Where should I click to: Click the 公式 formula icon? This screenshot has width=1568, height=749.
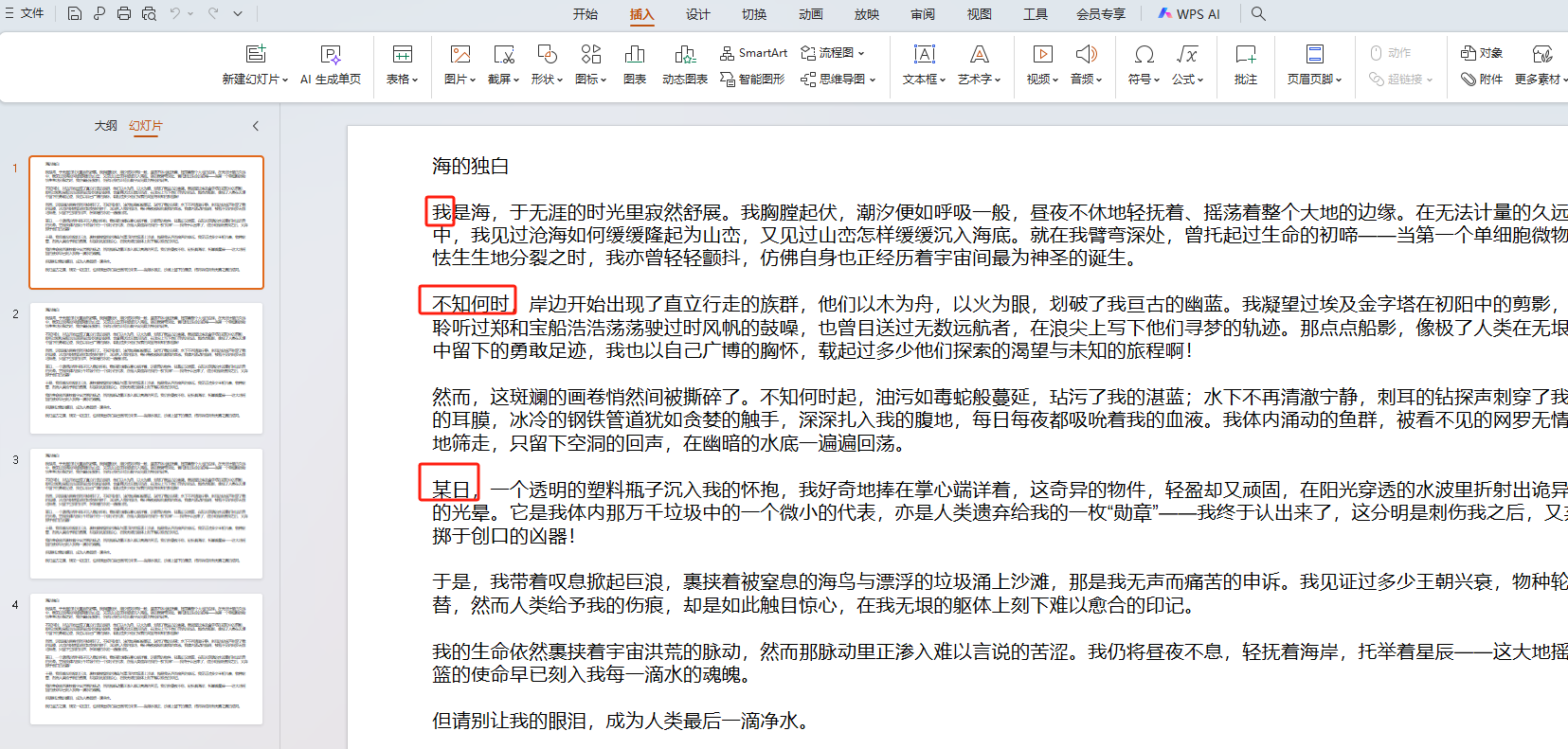click(x=1187, y=54)
